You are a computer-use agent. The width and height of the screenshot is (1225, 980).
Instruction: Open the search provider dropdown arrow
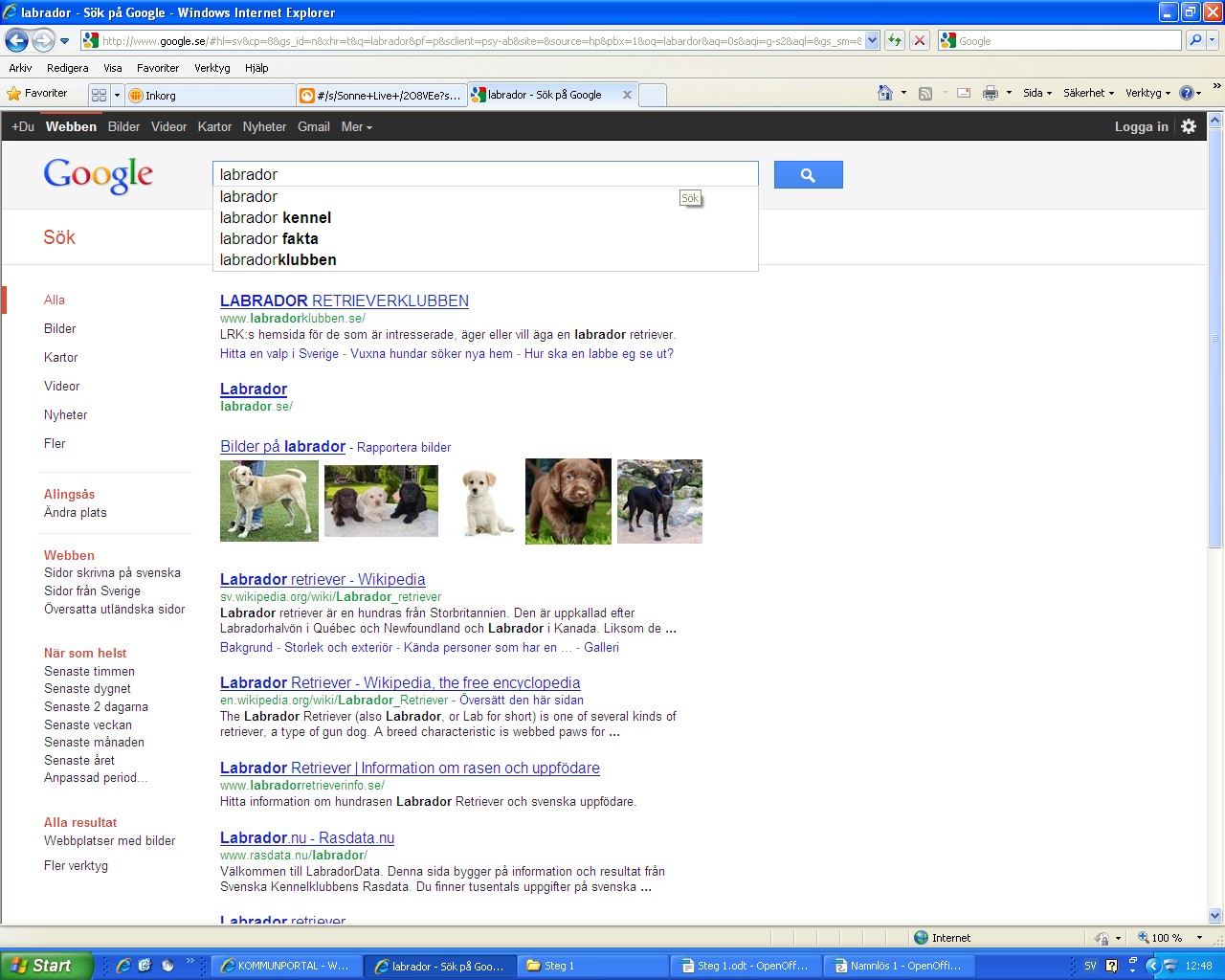click(x=1213, y=40)
